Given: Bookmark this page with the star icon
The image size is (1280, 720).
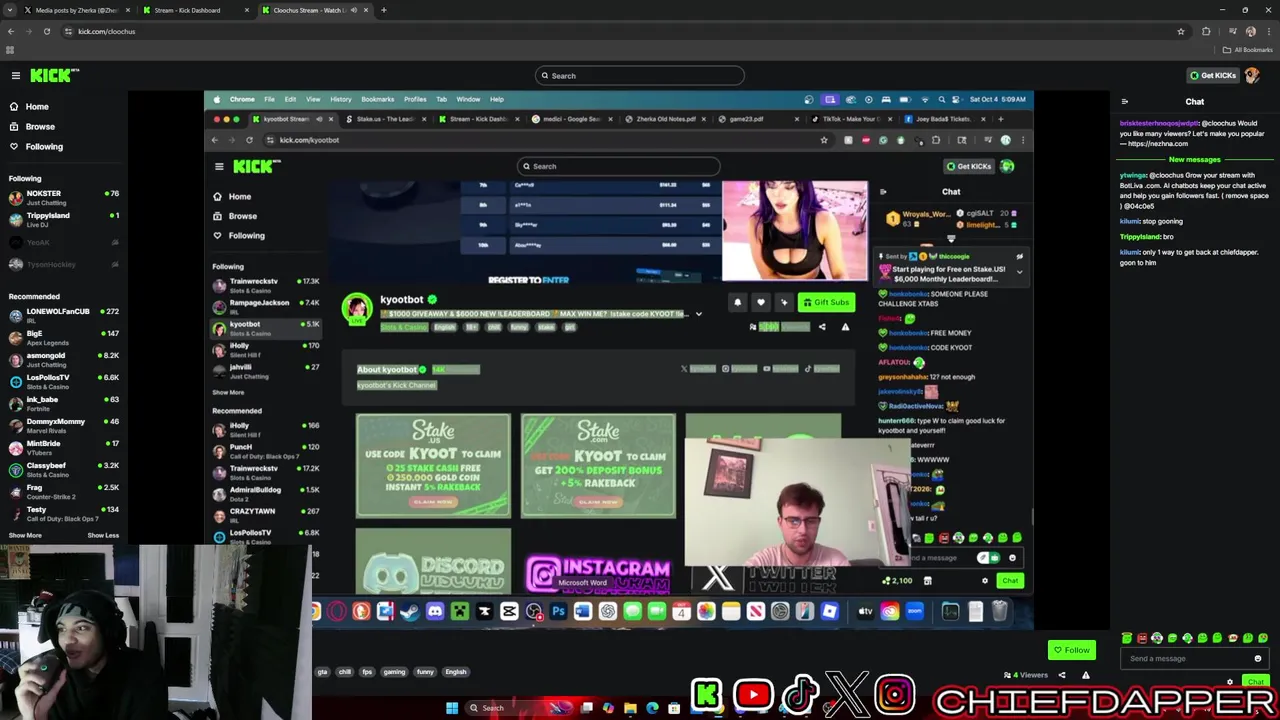Looking at the screenshot, I should click(1181, 31).
